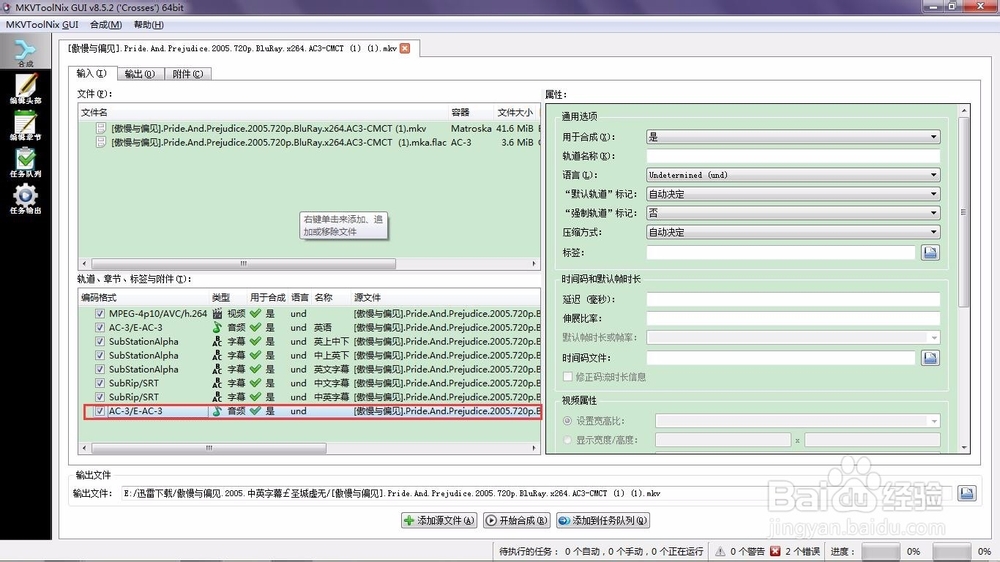This screenshot has height=562, width=1000.
Task: Sort files by 文件大小 column header
Action: [x=515, y=112]
